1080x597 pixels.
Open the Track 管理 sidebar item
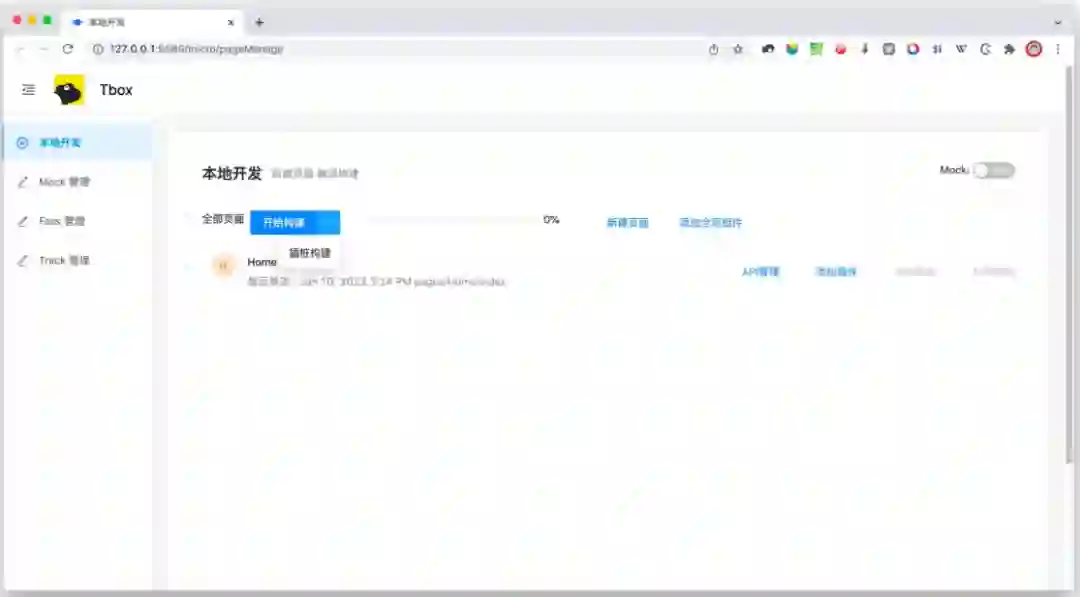78,260
